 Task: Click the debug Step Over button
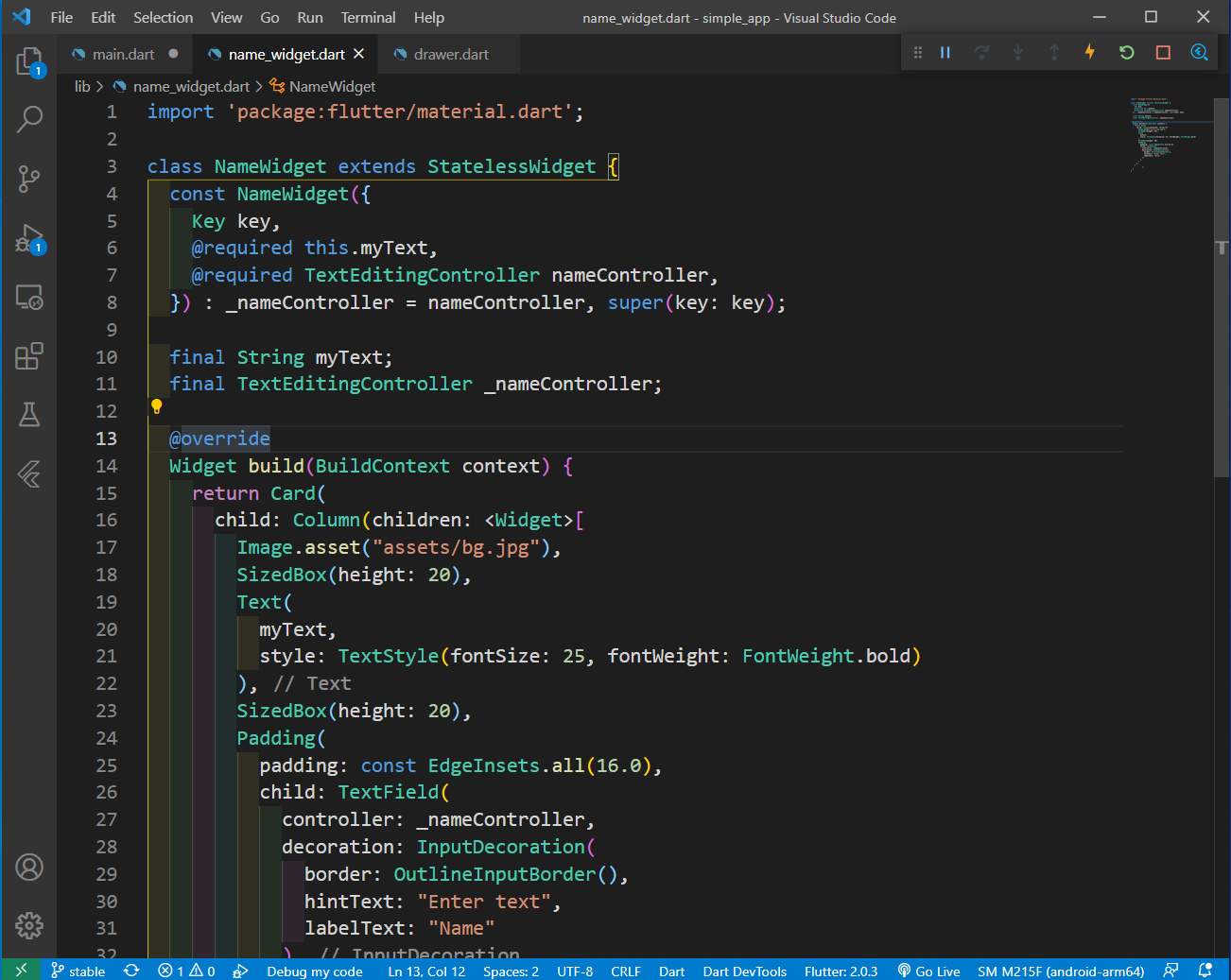[981, 53]
